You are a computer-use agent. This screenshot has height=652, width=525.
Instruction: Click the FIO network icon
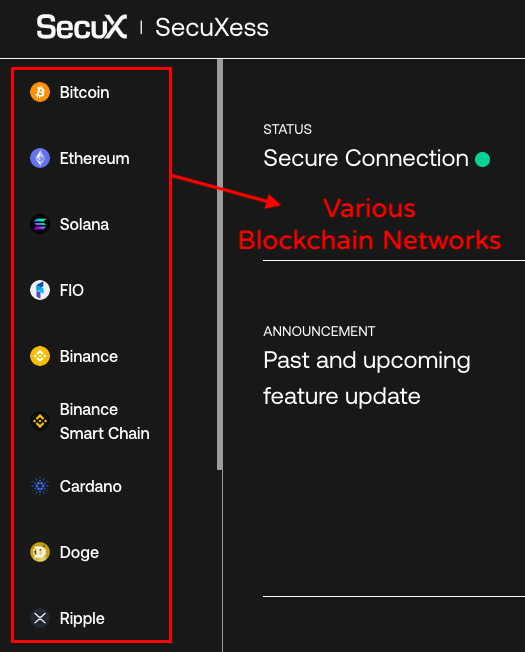pyautogui.click(x=40, y=290)
